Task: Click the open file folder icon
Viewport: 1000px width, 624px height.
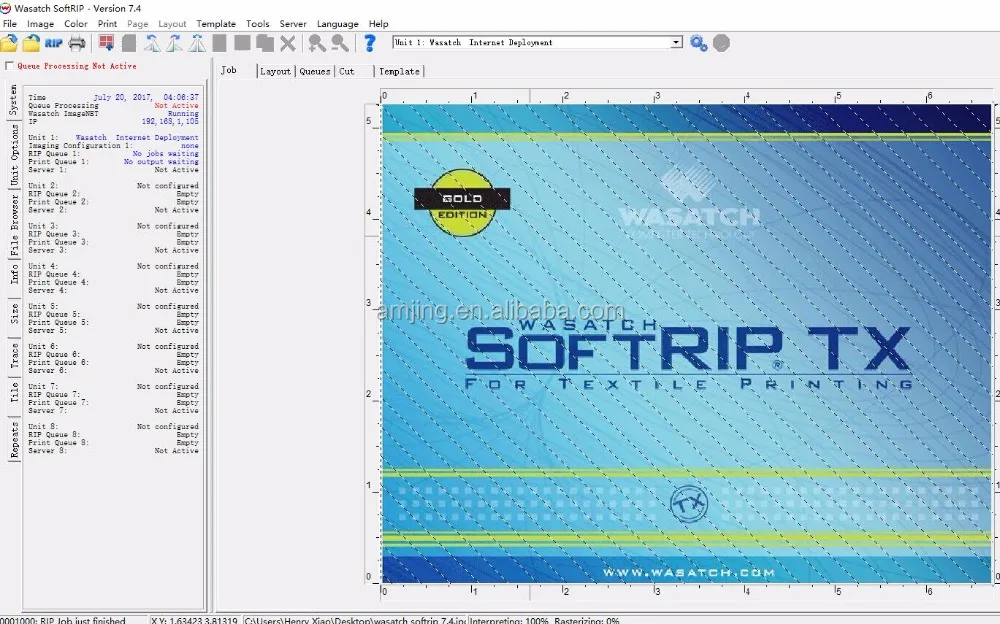Action: pyautogui.click(x=9, y=43)
